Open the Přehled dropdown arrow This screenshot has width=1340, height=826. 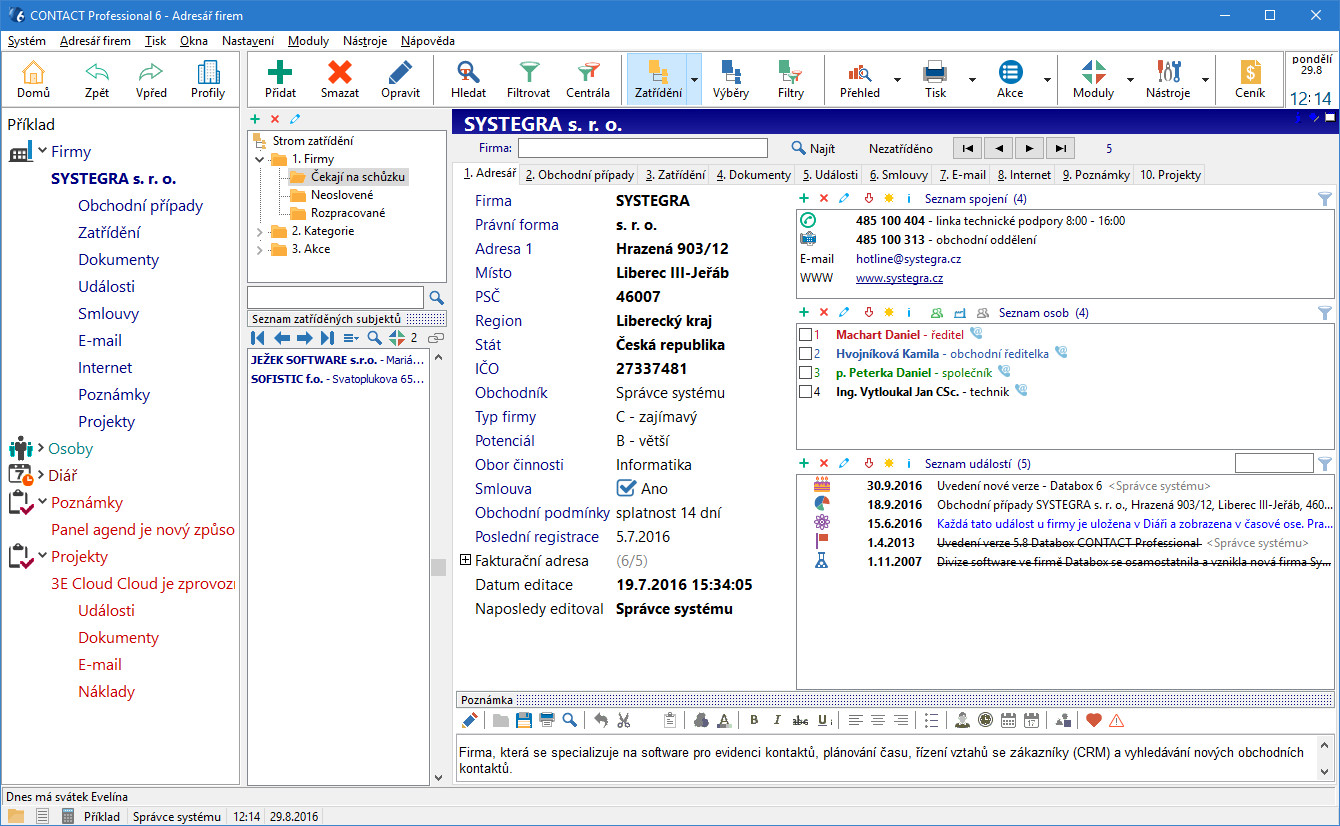pos(897,80)
